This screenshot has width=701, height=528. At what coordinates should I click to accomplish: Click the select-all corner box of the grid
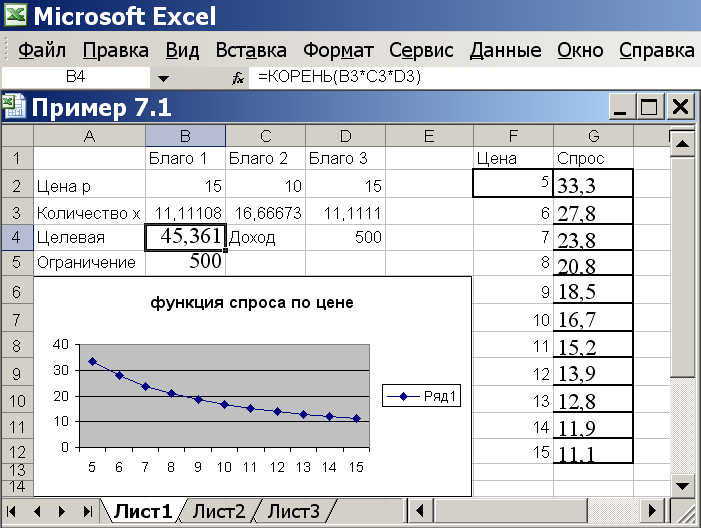17,136
